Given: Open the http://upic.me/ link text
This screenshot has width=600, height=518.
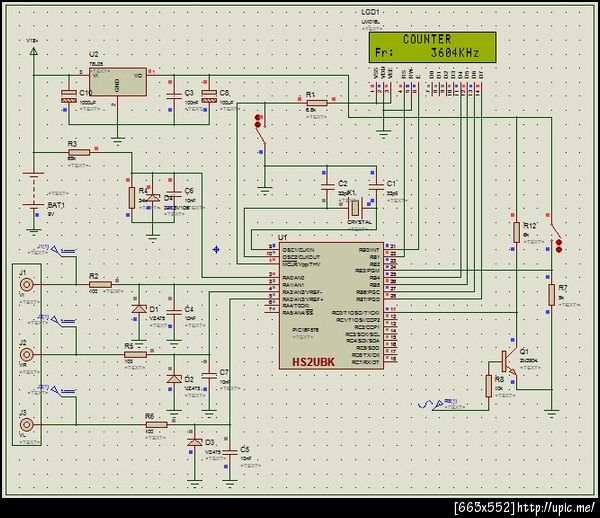Looking at the screenshot, I should [x=556, y=508].
